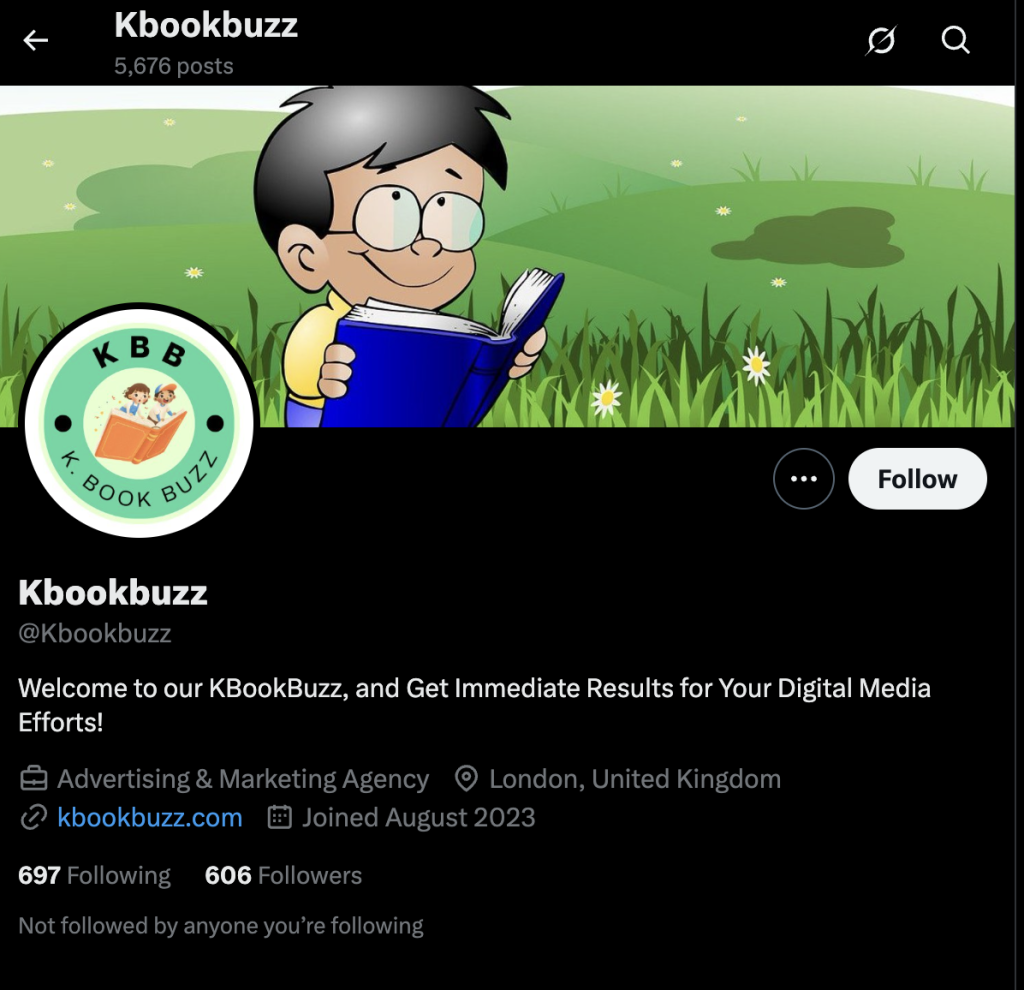Open search with magnifier icon
The width and height of the screenshot is (1024, 990).
(955, 40)
